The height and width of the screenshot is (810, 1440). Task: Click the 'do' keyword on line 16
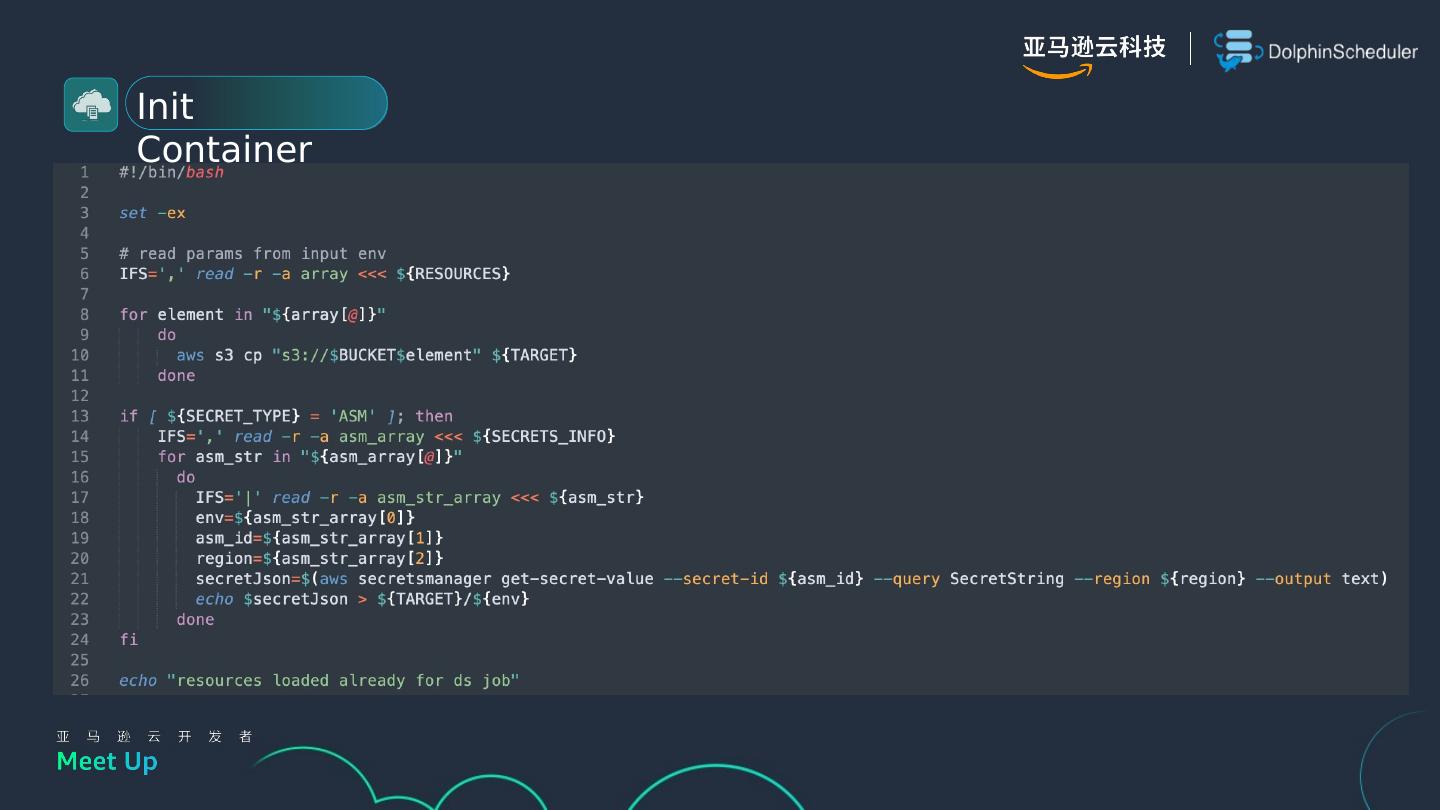pos(186,477)
